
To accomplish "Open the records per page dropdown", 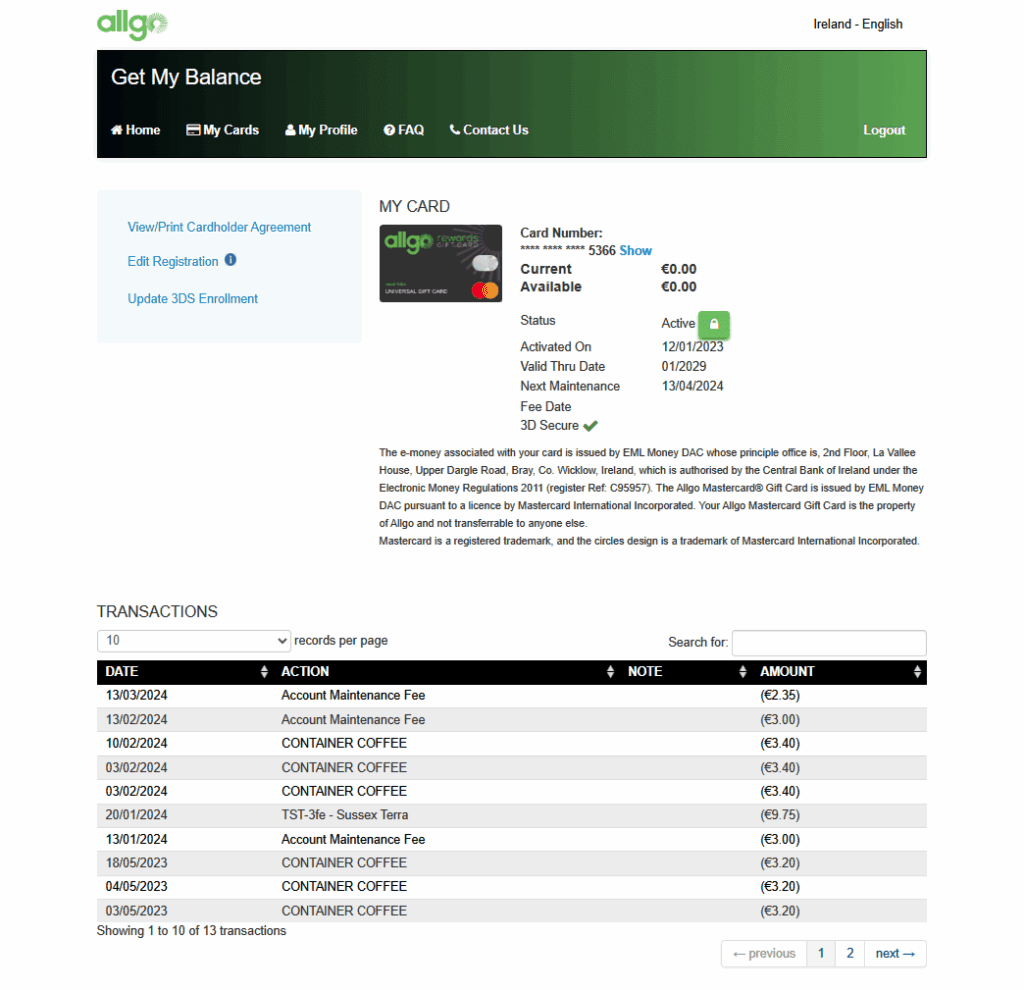I will click(194, 641).
